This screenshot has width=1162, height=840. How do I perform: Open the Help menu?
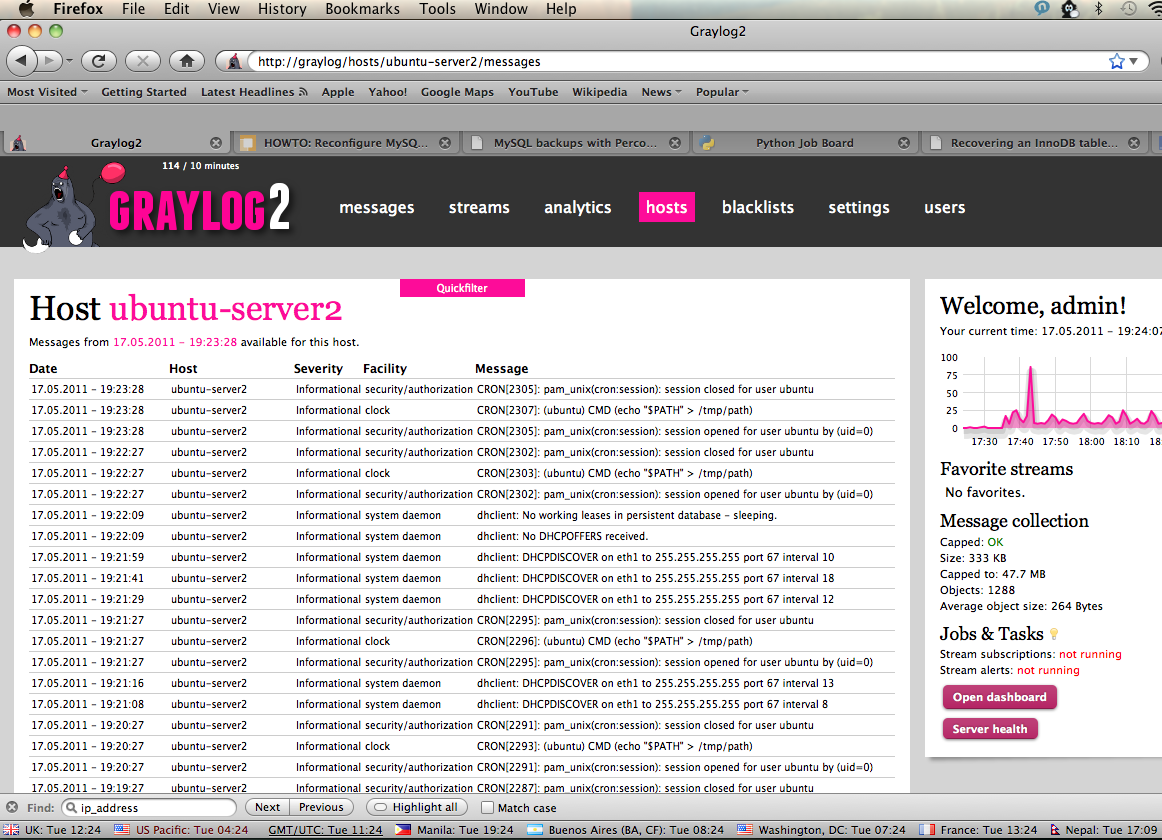point(561,9)
